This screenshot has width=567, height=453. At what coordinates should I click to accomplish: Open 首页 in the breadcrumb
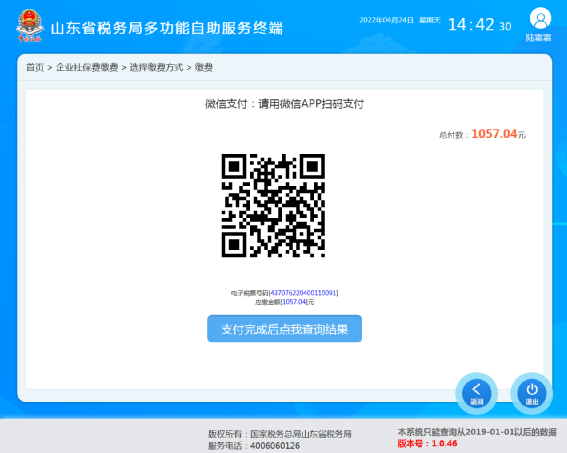click(35, 67)
